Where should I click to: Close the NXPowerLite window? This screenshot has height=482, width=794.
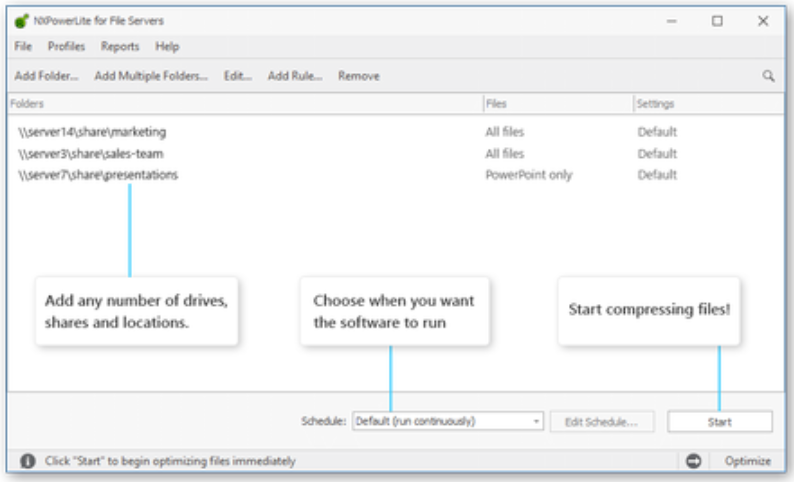point(763,21)
